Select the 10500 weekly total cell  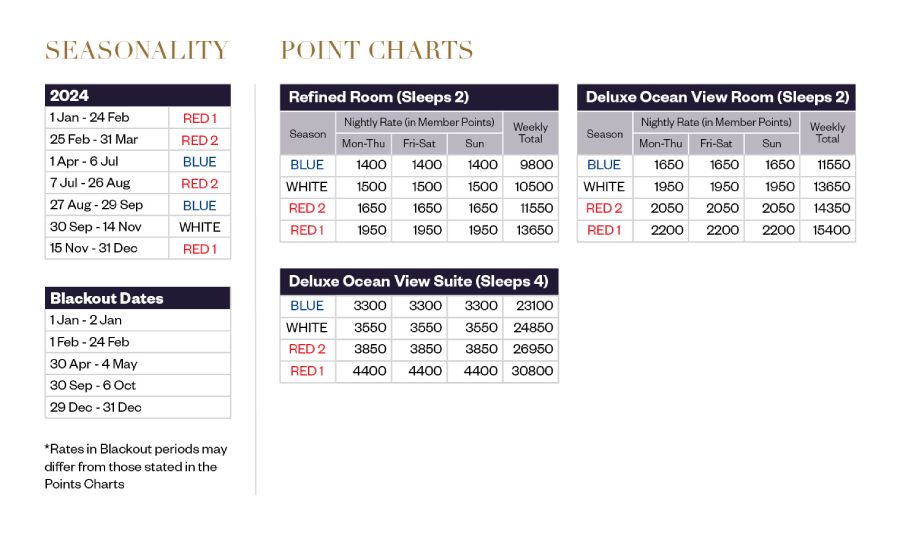530,187
